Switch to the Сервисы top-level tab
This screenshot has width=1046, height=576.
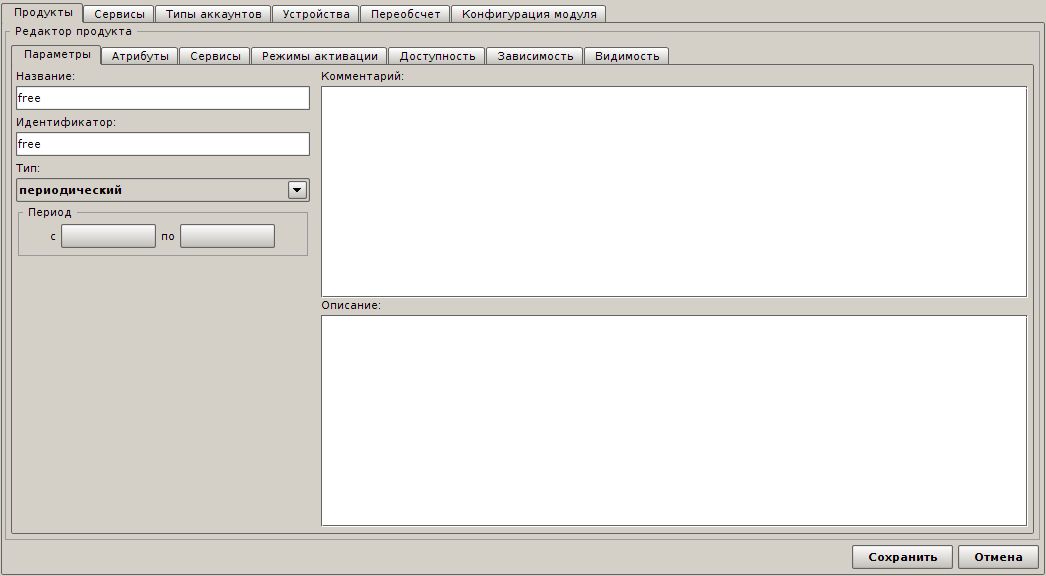point(119,14)
